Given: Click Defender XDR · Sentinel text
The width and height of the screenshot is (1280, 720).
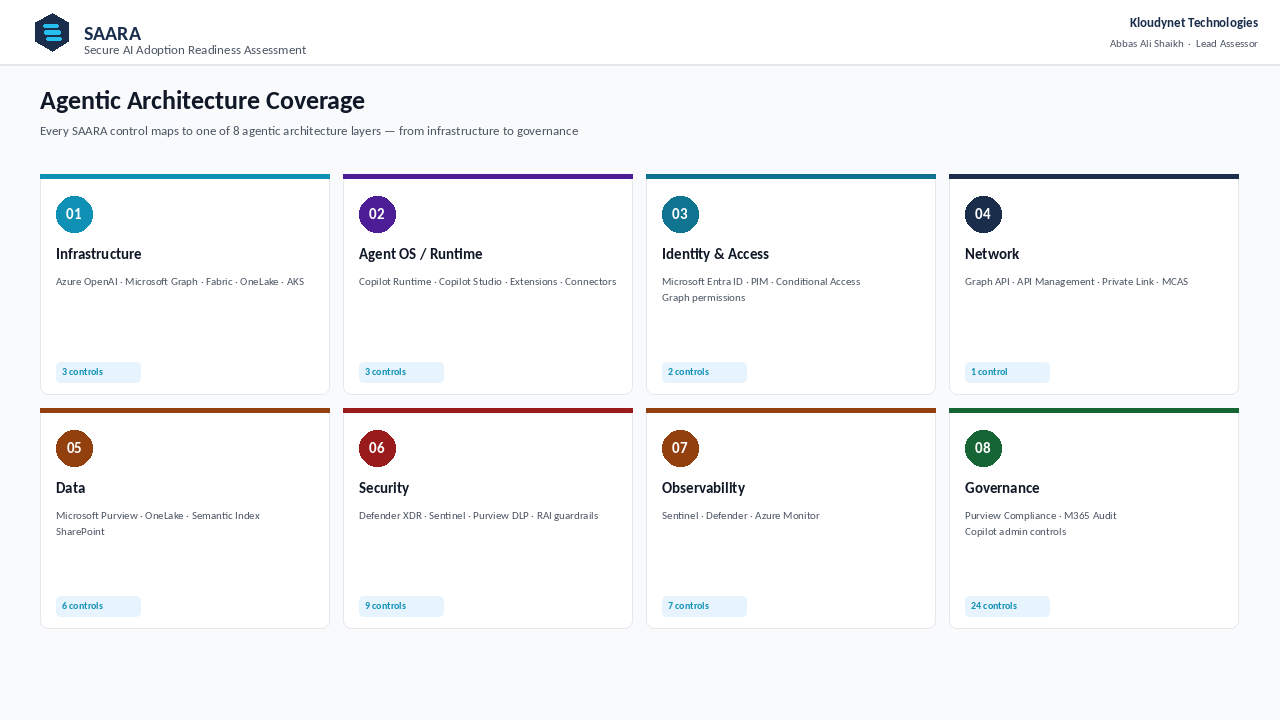Looking at the screenshot, I should click(x=478, y=516).
